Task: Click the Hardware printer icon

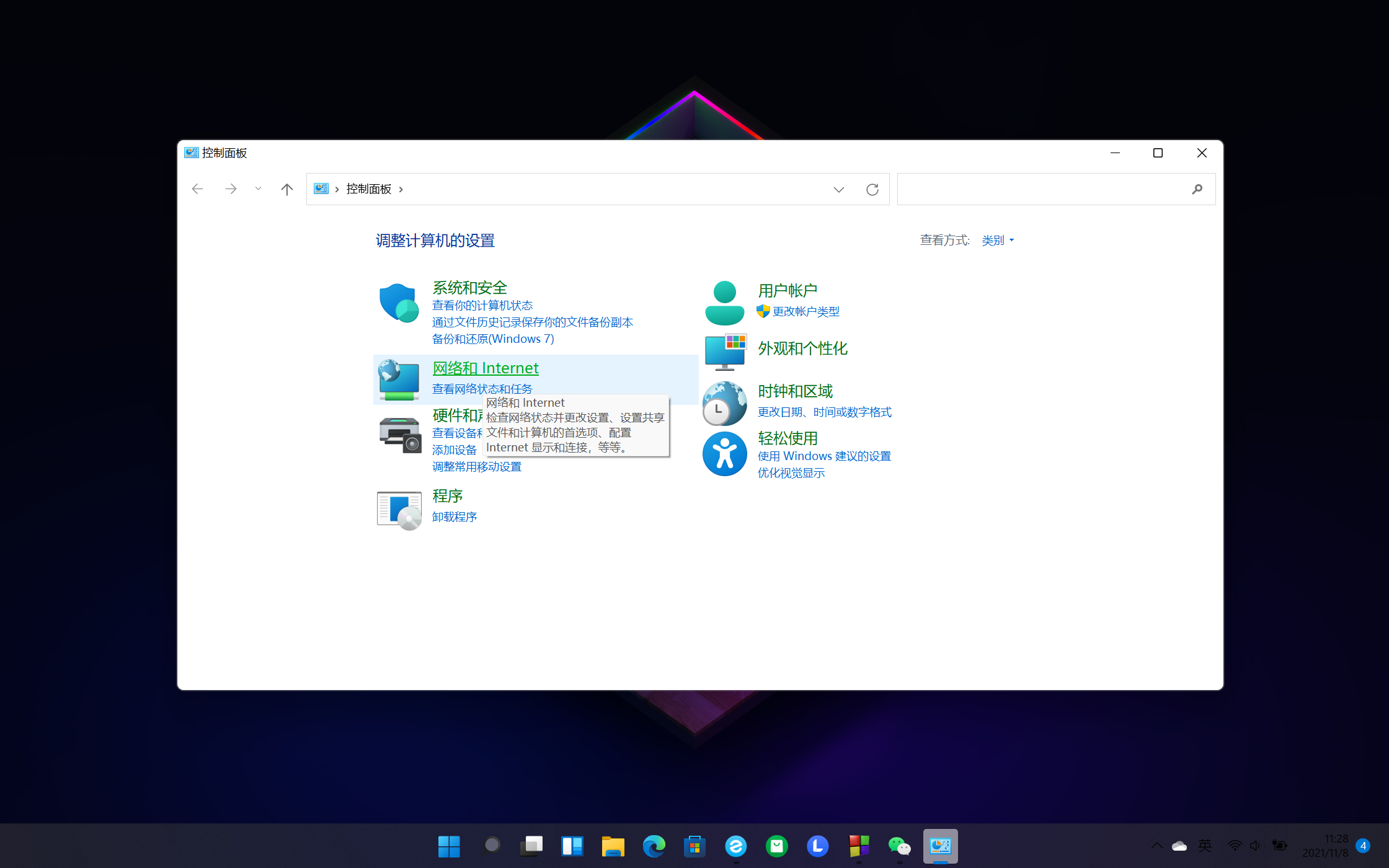Action: point(400,434)
